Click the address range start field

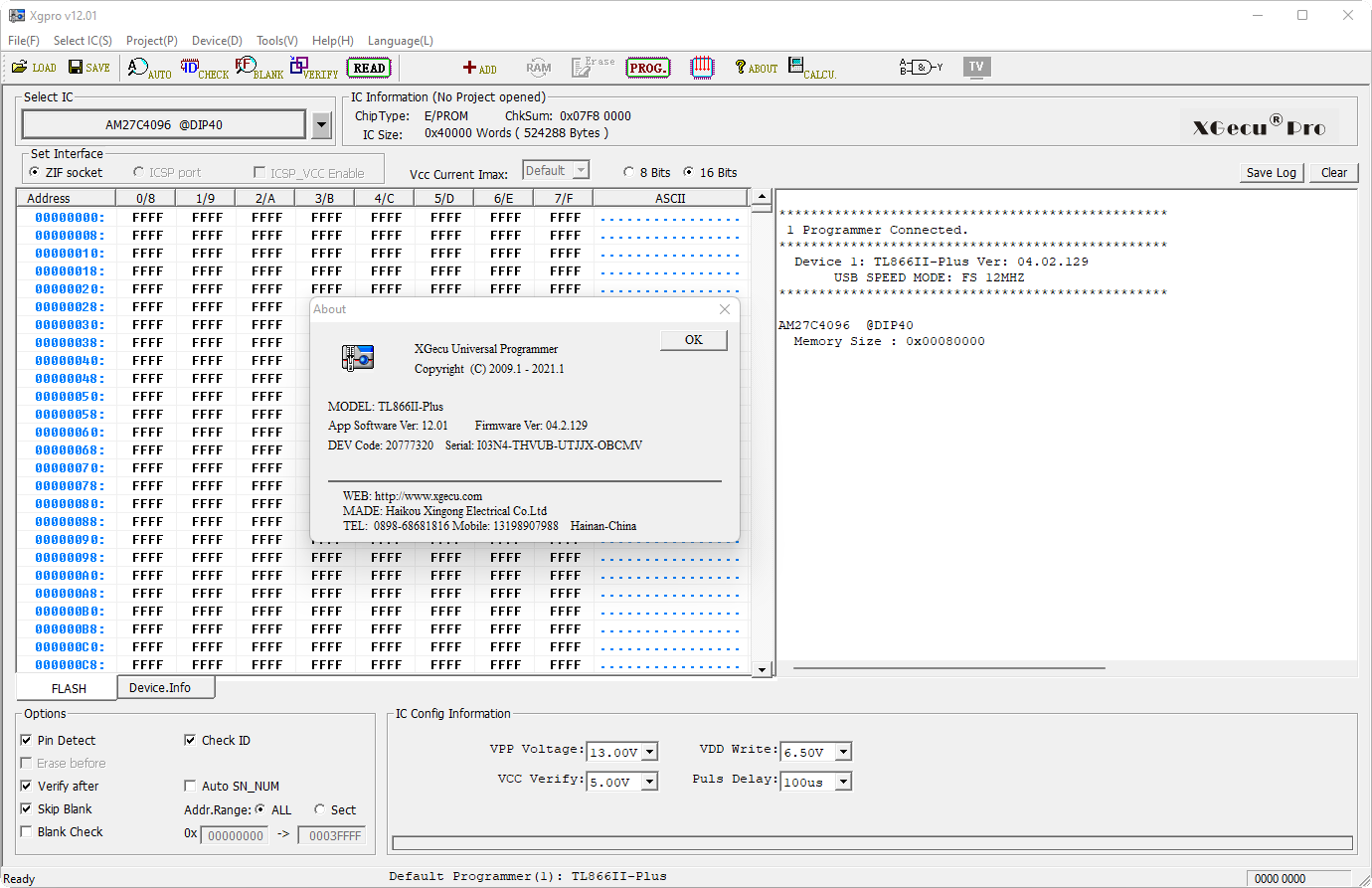tap(235, 835)
